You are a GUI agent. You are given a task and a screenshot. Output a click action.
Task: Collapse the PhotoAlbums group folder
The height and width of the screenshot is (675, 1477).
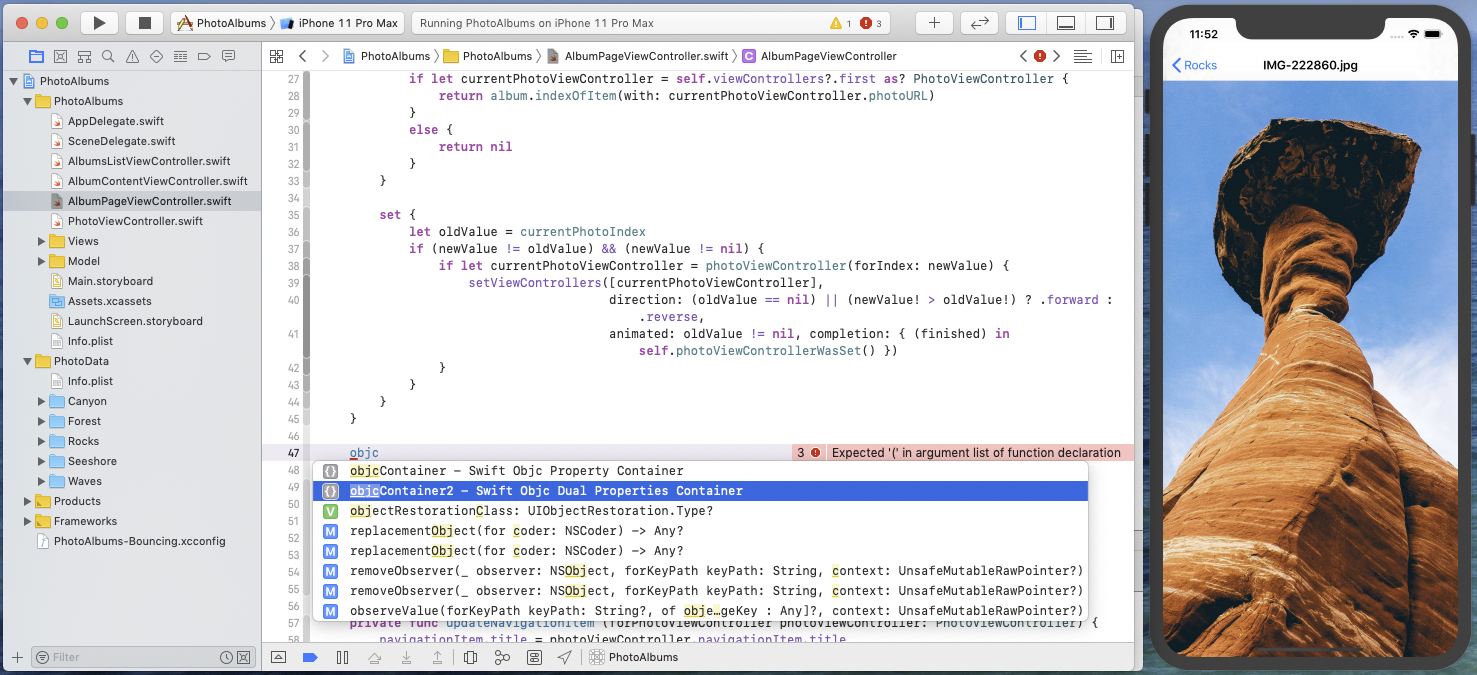27,101
